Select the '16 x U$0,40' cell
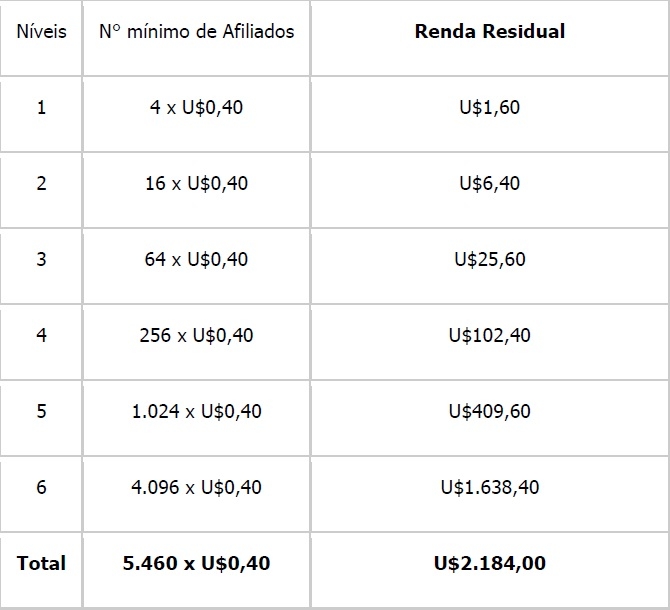 tap(196, 183)
